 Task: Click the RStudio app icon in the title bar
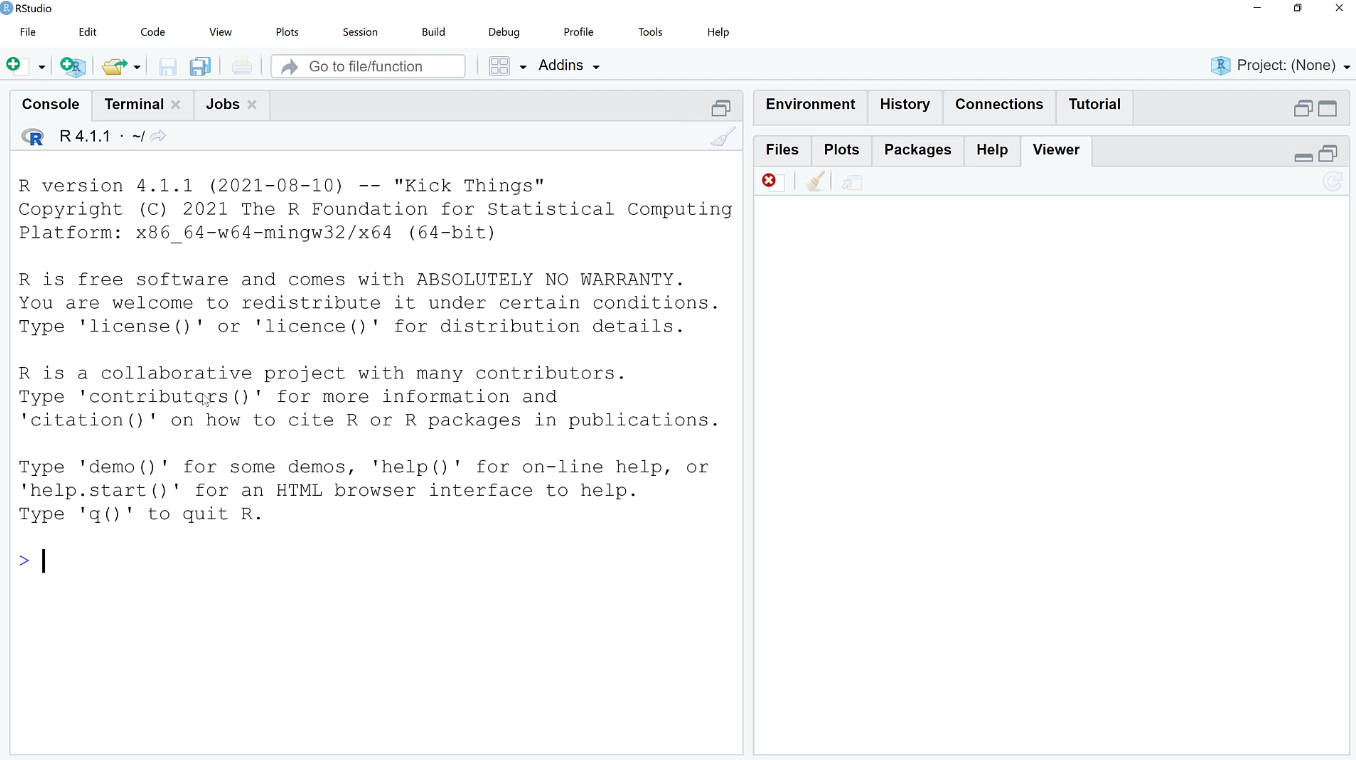click(x=7, y=8)
